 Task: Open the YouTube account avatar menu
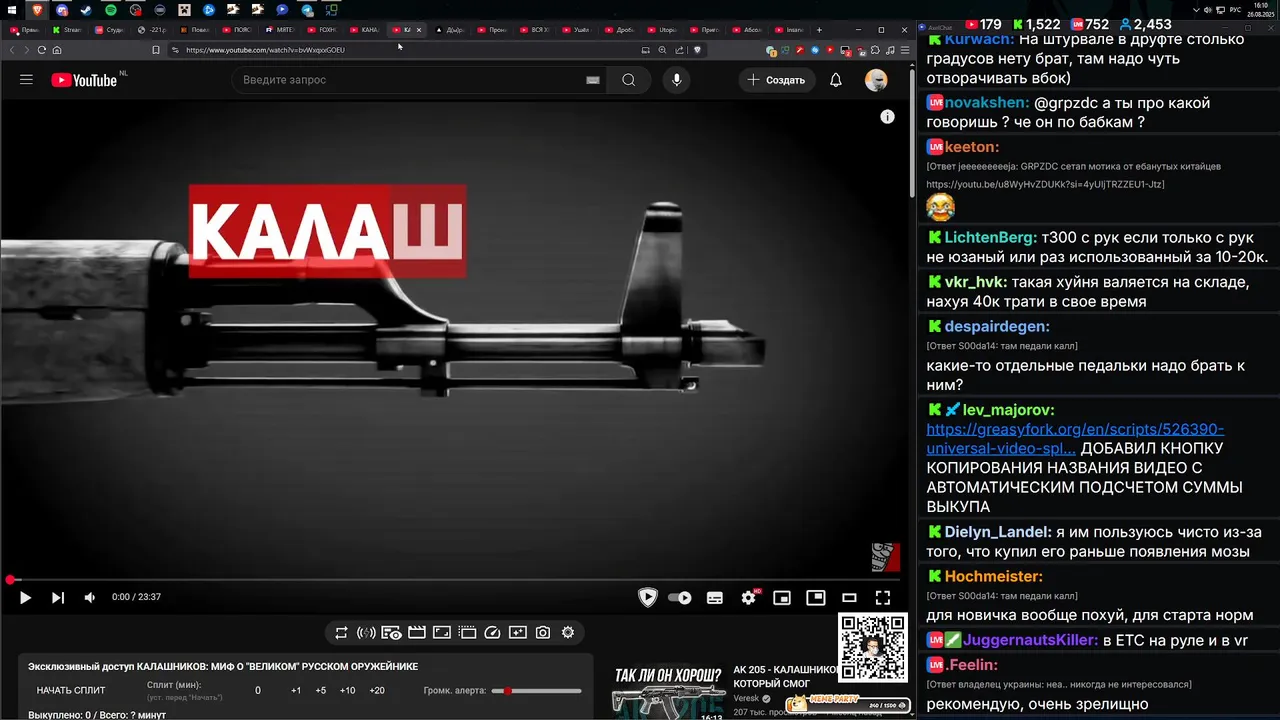(876, 80)
